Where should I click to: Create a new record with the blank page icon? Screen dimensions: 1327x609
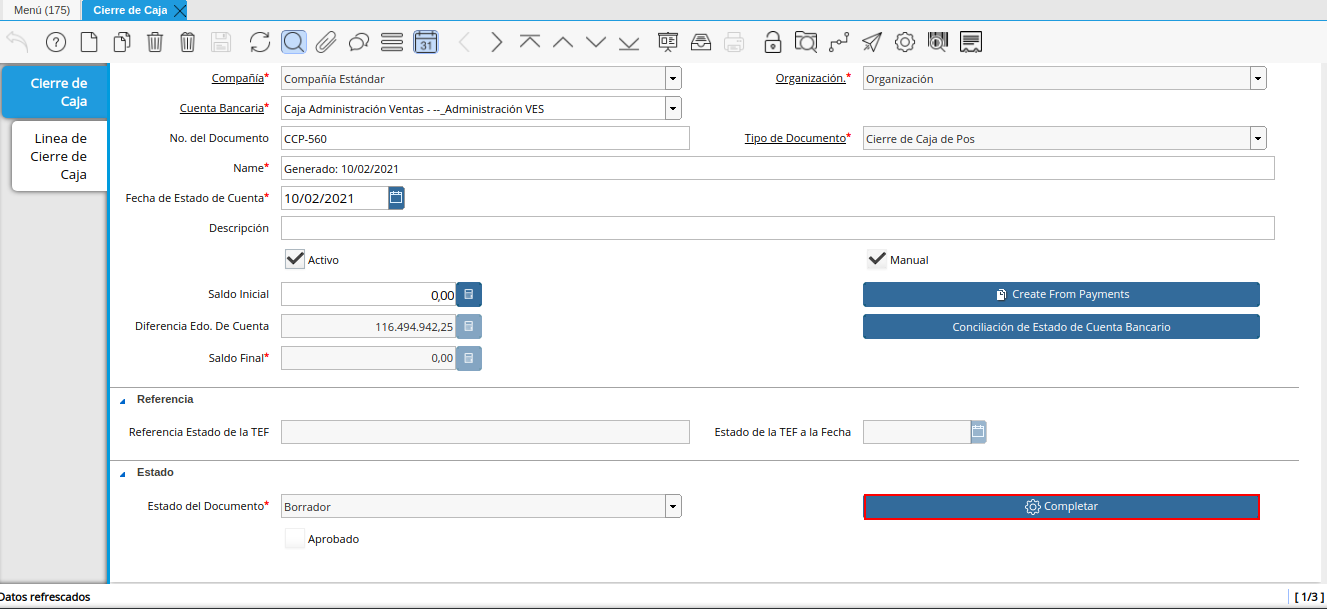pos(89,42)
